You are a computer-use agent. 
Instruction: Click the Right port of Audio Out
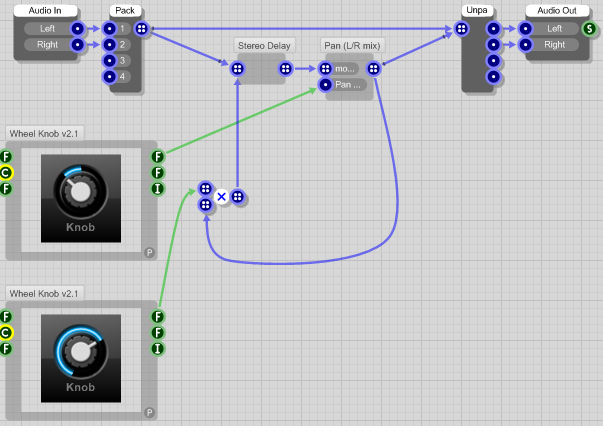pyautogui.click(x=555, y=45)
